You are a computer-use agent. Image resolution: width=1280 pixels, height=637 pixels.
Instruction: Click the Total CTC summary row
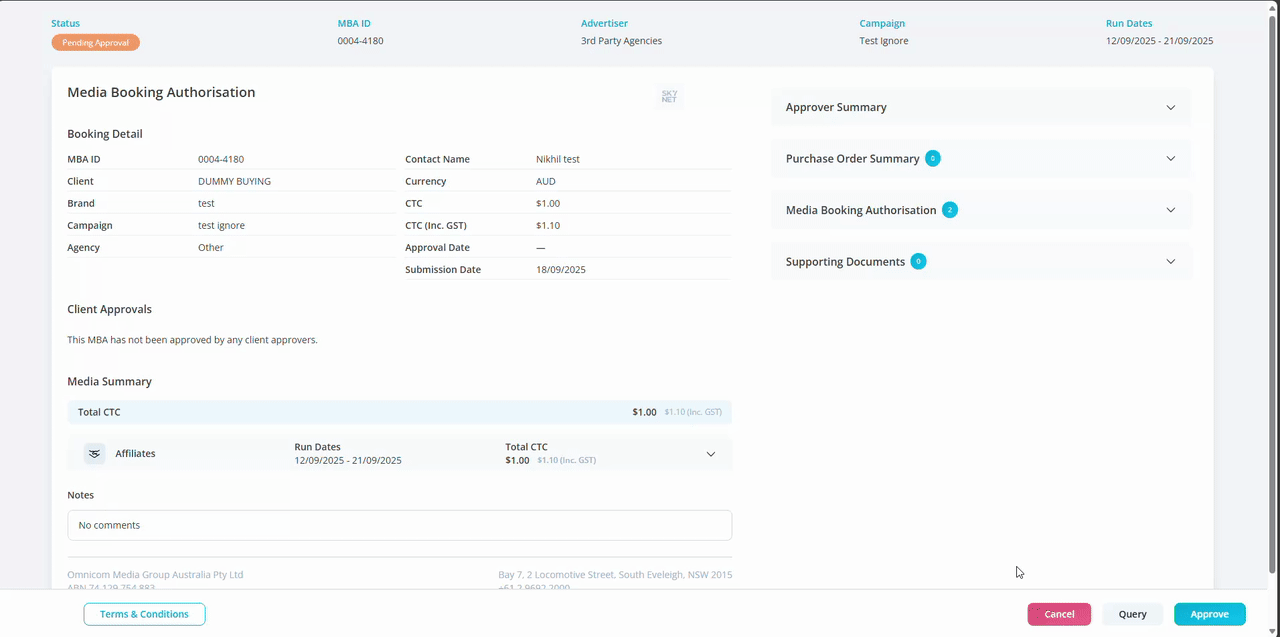pos(399,412)
